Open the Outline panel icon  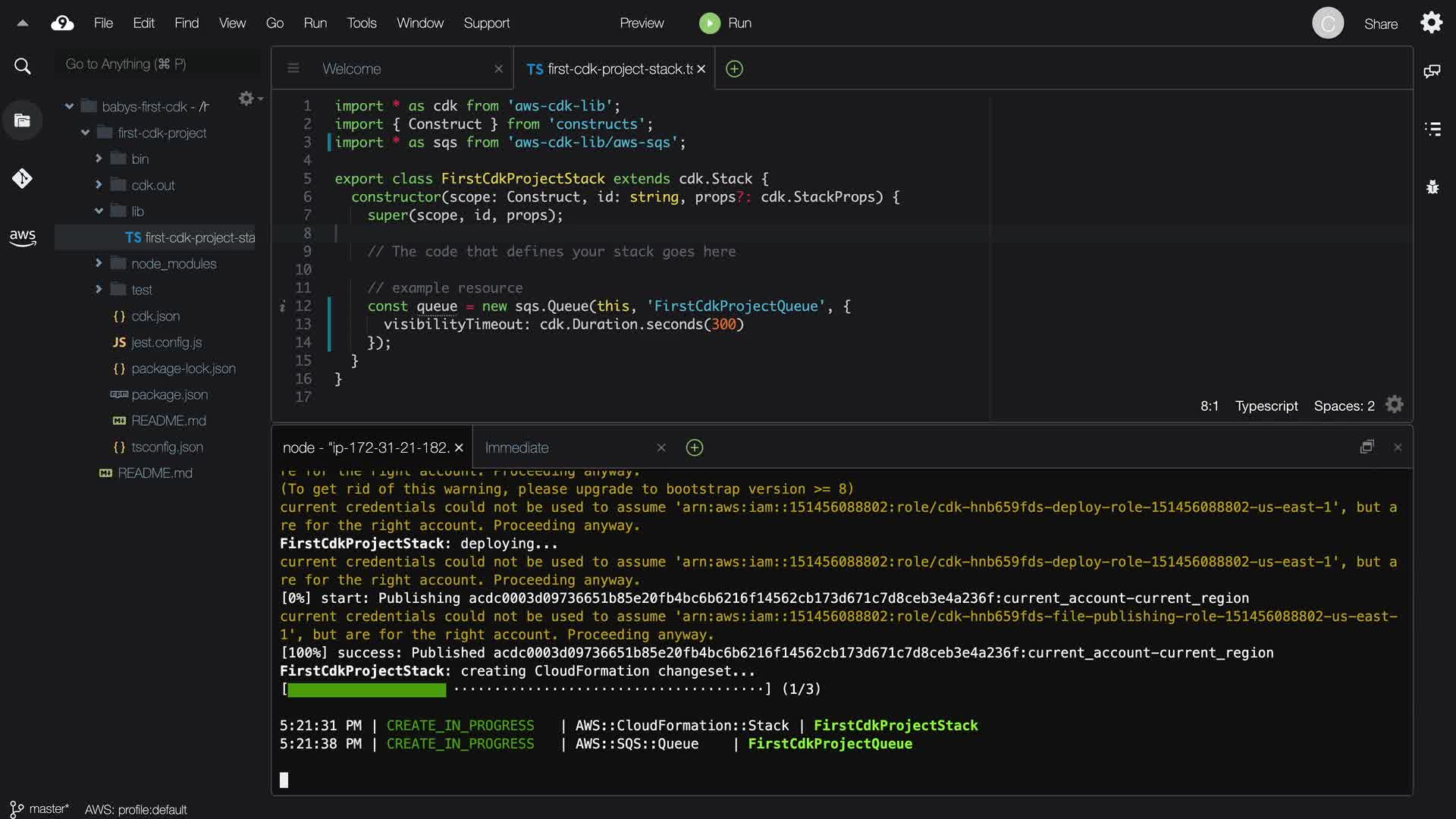(x=1432, y=129)
